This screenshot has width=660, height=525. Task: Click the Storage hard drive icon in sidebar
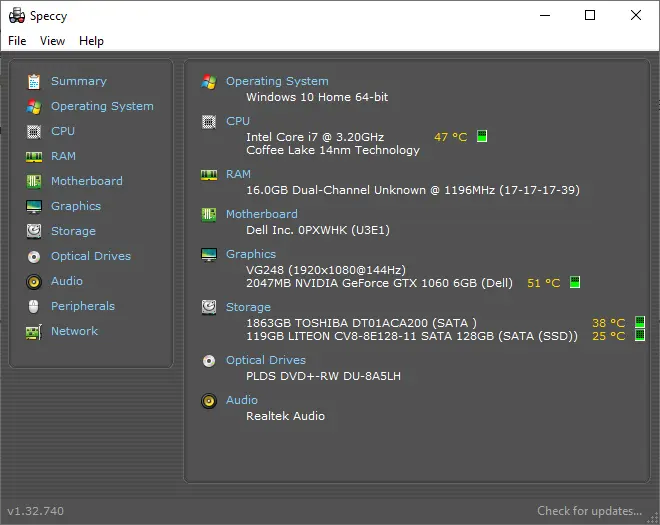click(x=34, y=231)
